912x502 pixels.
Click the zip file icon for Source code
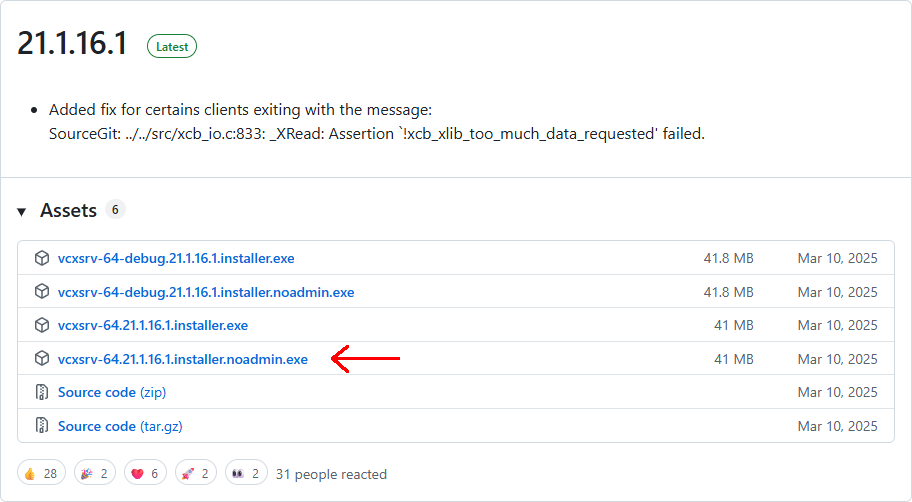(42, 392)
